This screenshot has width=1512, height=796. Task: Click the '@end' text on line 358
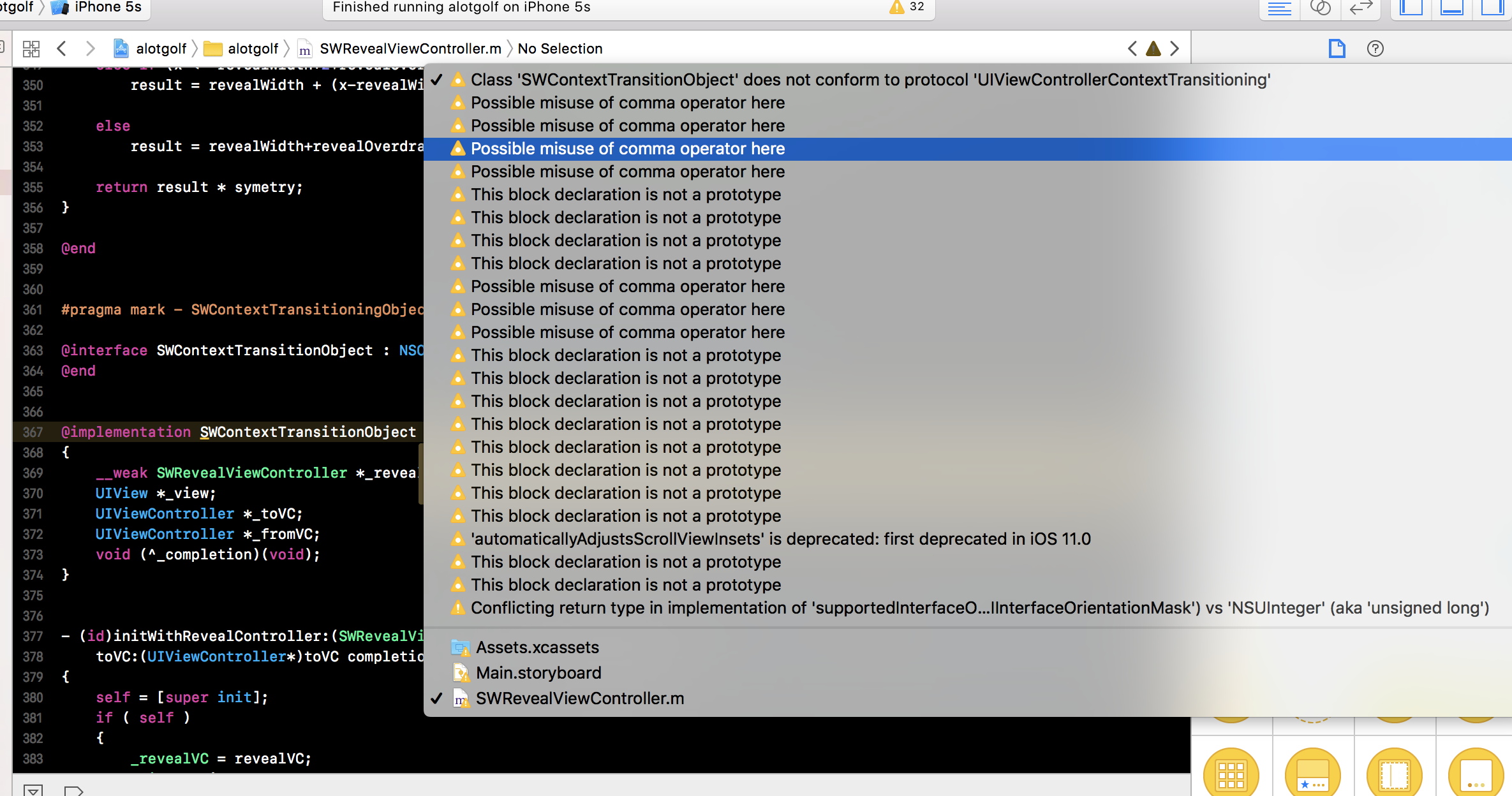pyautogui.click(x=78, y=248)
